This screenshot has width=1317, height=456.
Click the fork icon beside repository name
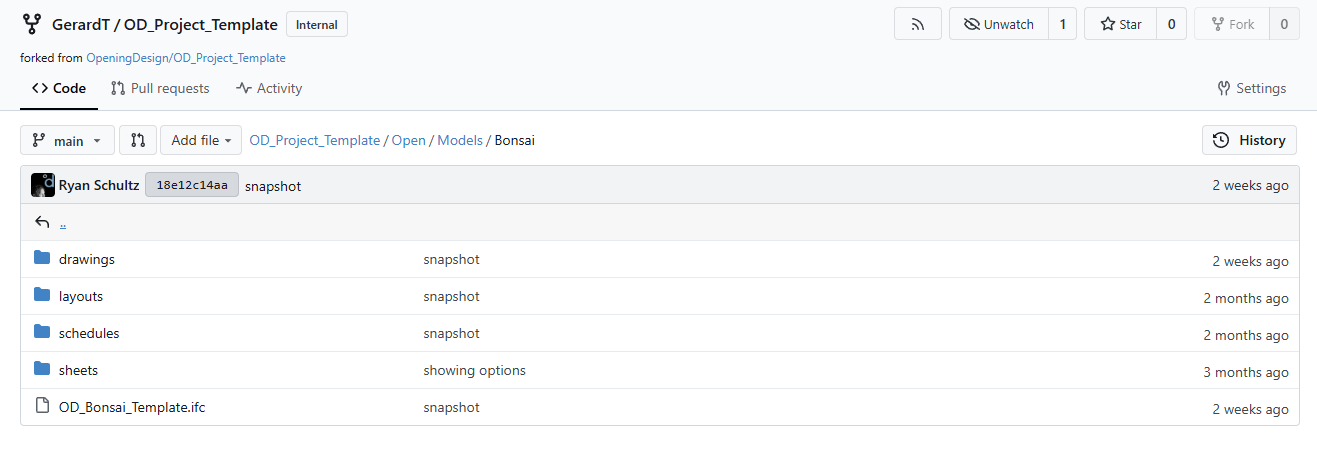click(x=32, y=24)
